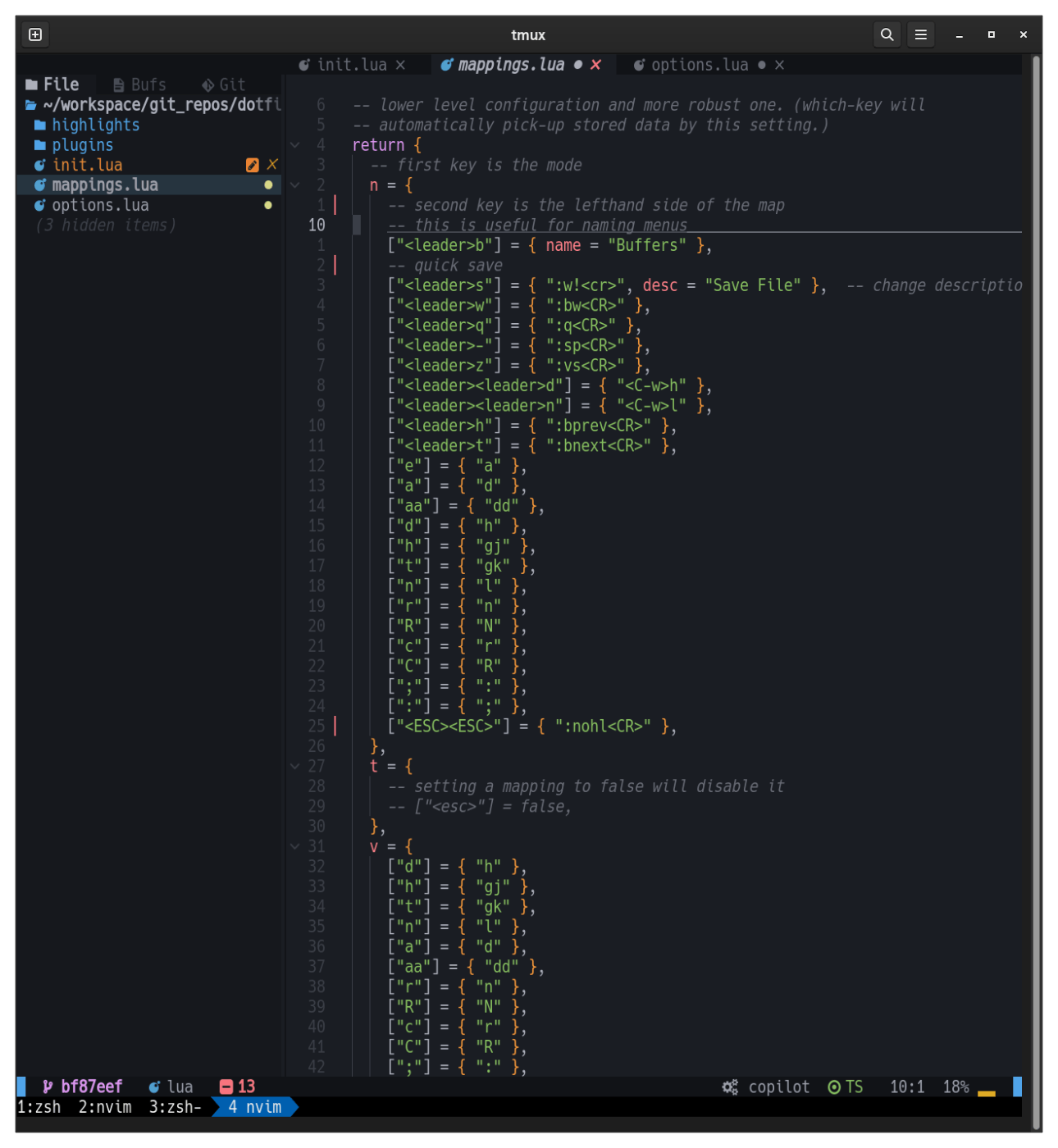Switch to tmux window 3:zsh-

(x=176, y=1107)
